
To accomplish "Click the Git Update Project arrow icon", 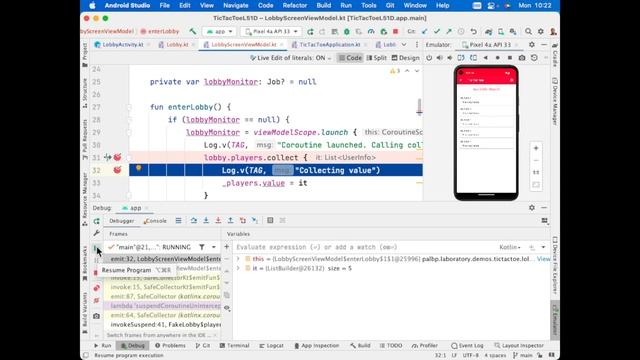I will click(x=424, y=31).
